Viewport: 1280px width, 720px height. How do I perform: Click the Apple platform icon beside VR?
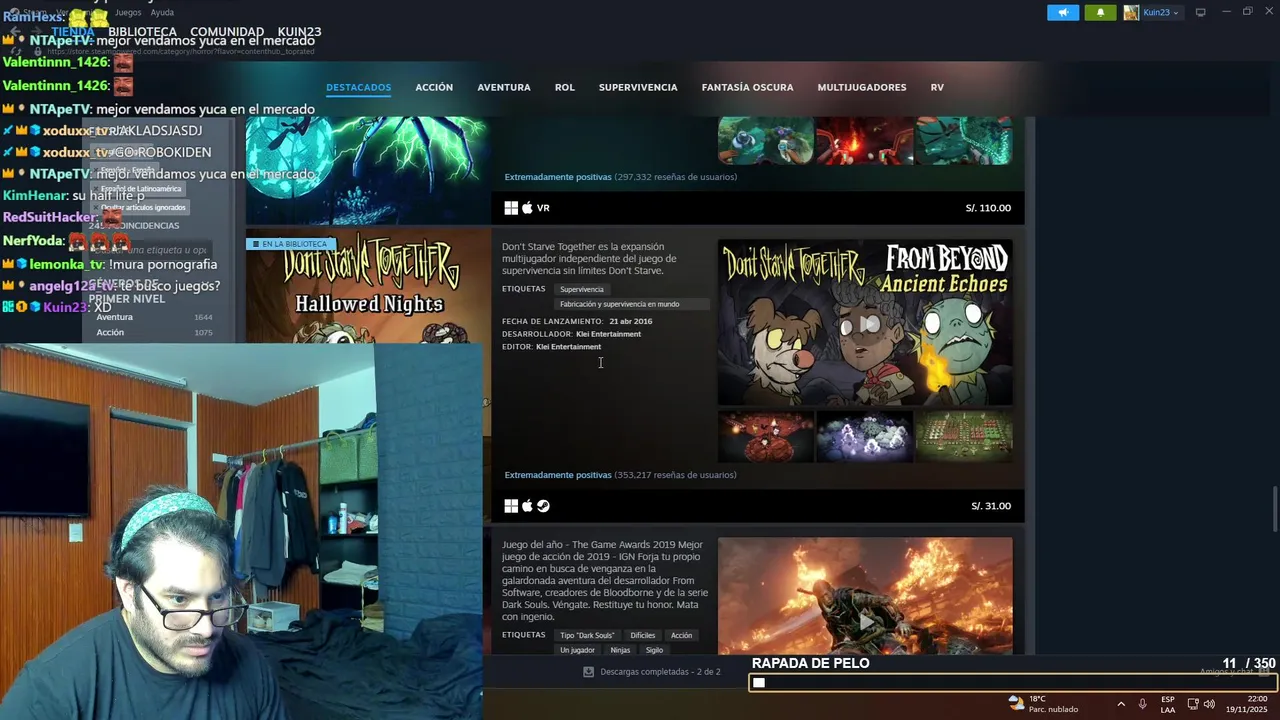[527, 208]
